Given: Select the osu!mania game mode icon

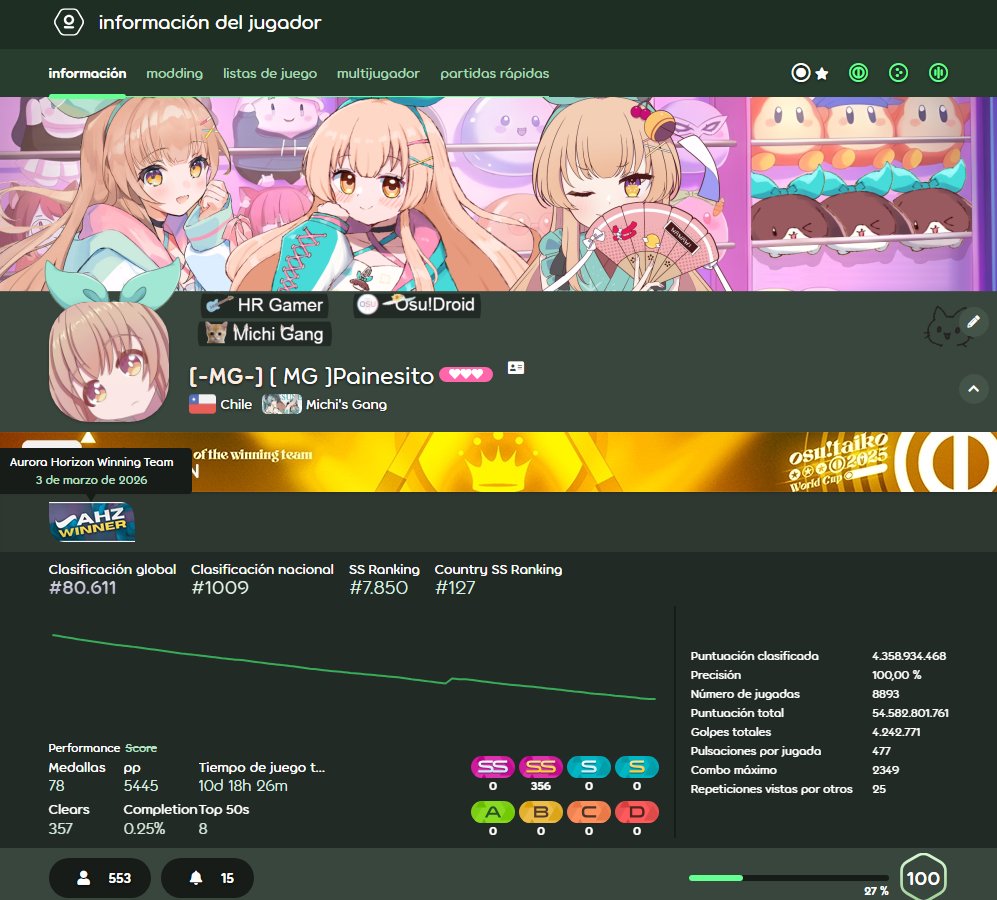Looking at the screenshot, I should (x=938, y=73).
